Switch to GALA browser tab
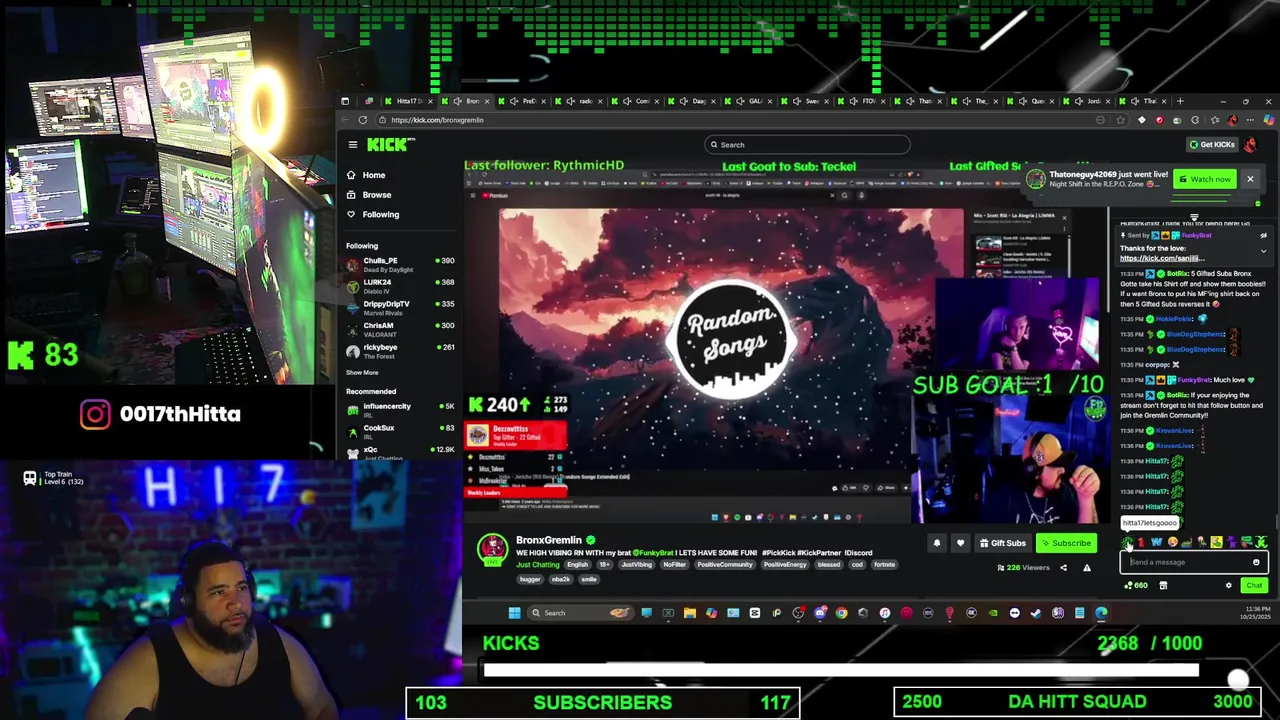The width and height of the screenshot is (1280, 720). click(750, 101)
